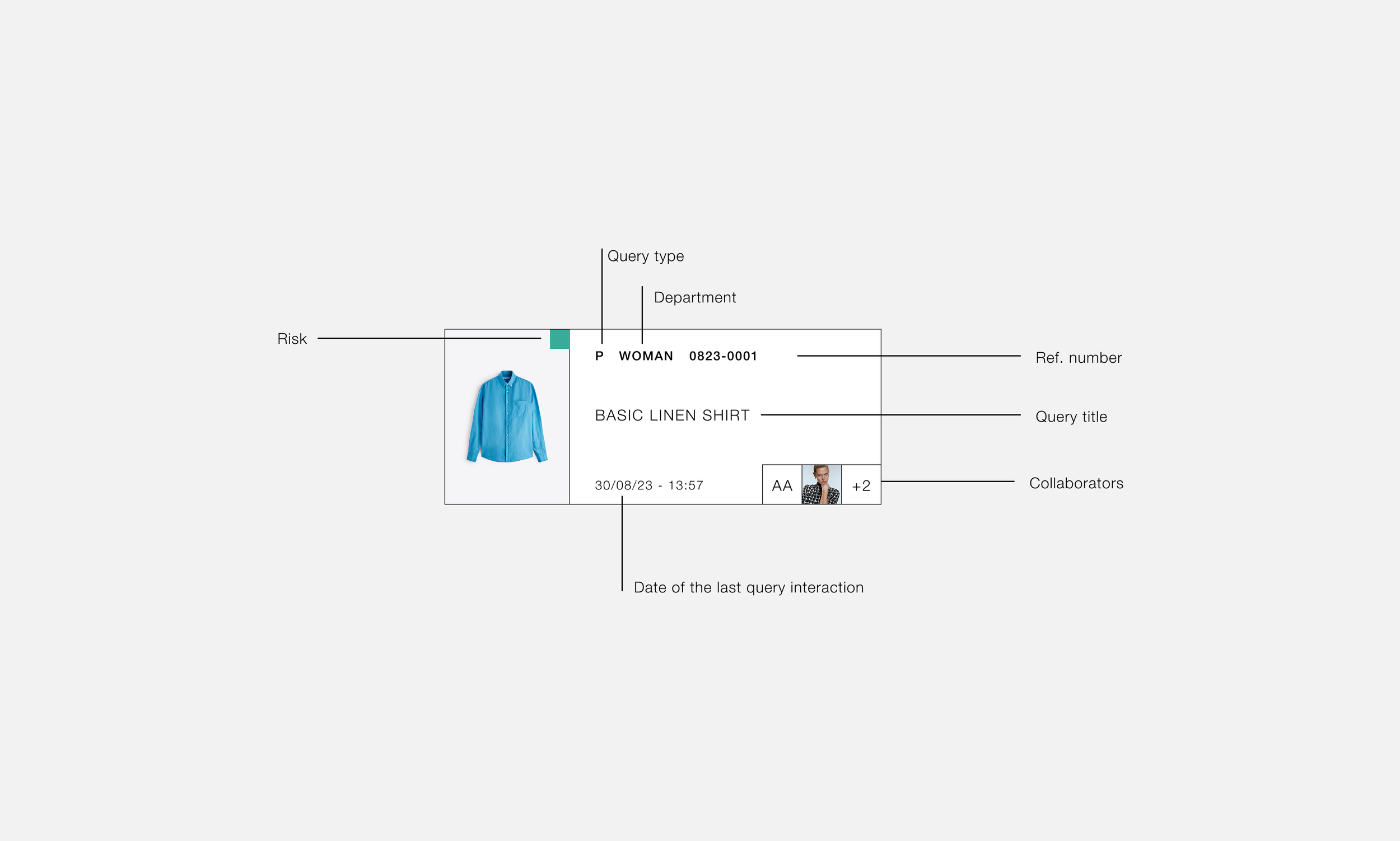Click the Ref. number annotation label
The width and height of the screenshot is (1400, 841).
1078,358
